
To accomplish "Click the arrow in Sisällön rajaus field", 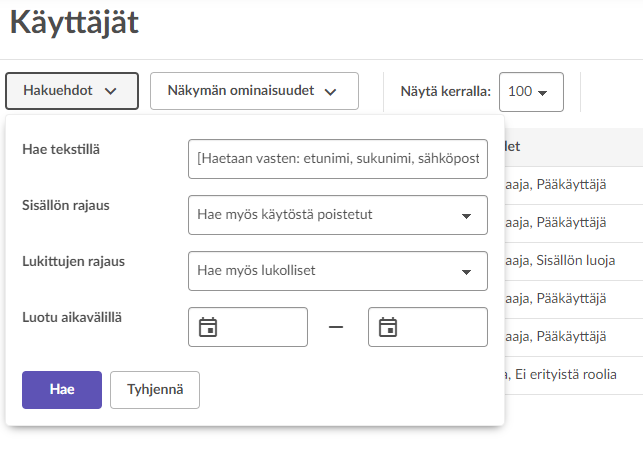I will (x=466, y=215).
